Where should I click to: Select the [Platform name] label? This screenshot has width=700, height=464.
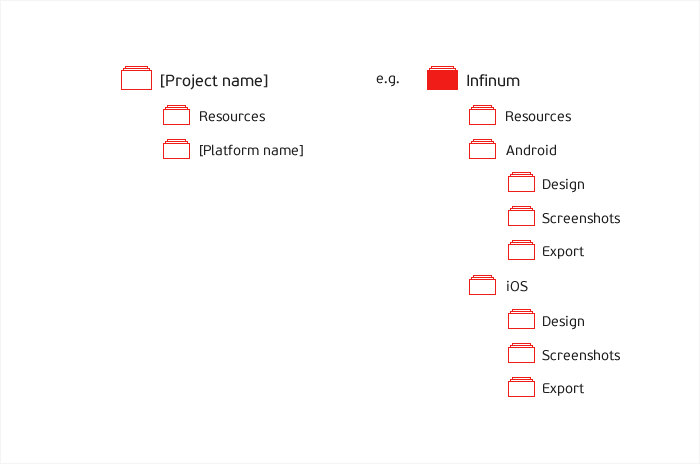tap(251, 150)
